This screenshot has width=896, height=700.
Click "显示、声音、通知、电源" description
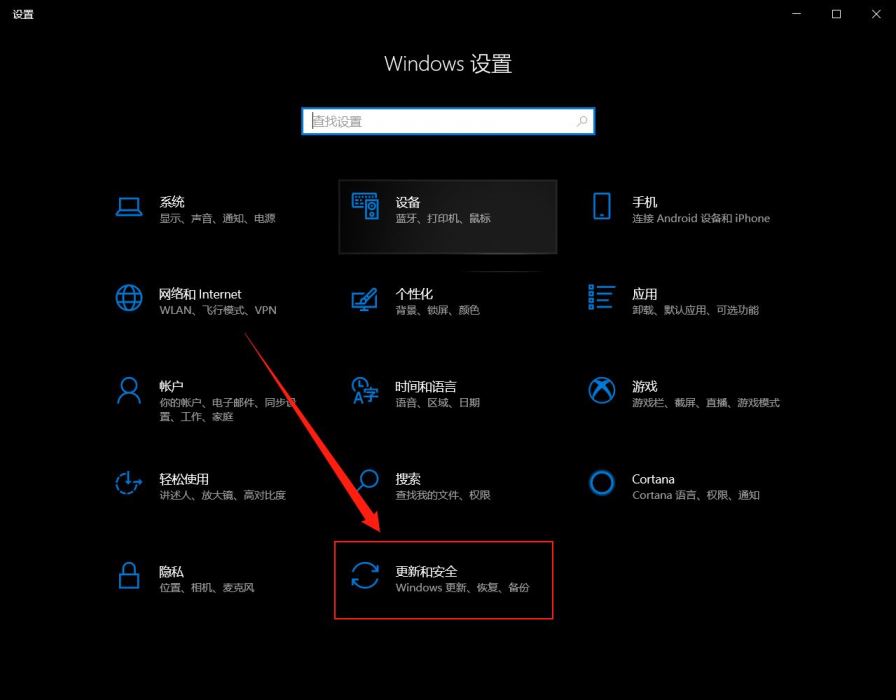click(217, 218)
